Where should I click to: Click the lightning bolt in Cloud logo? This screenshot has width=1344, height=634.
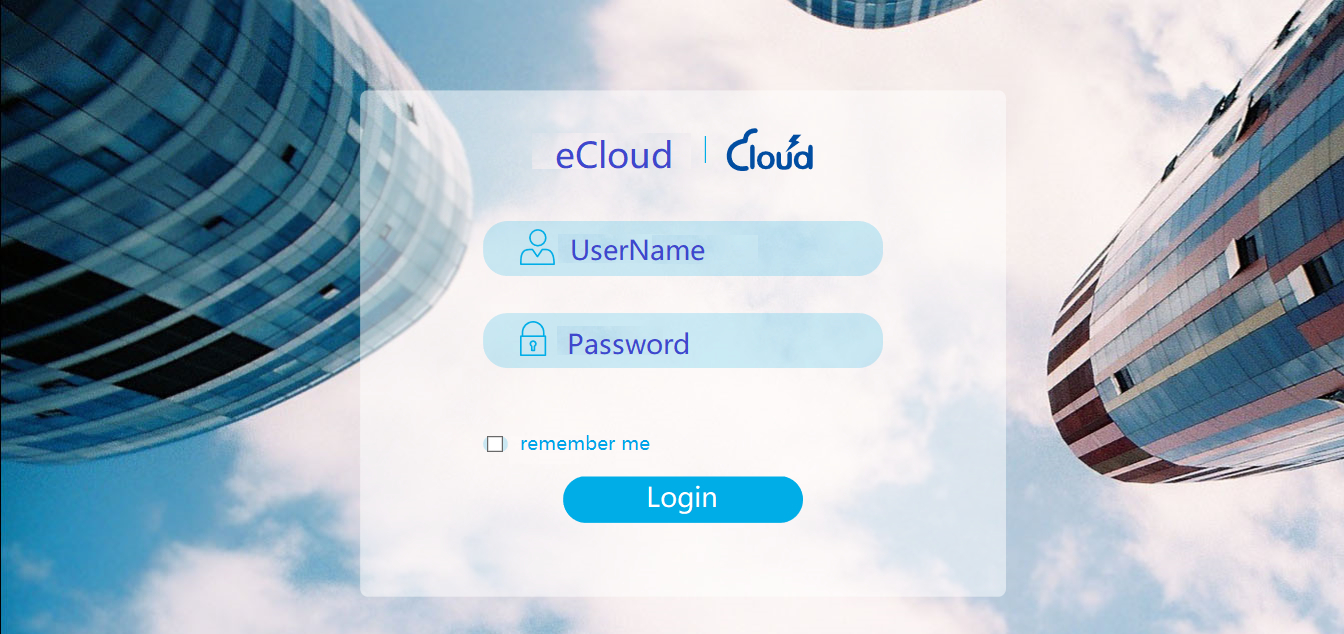point(795,140)
